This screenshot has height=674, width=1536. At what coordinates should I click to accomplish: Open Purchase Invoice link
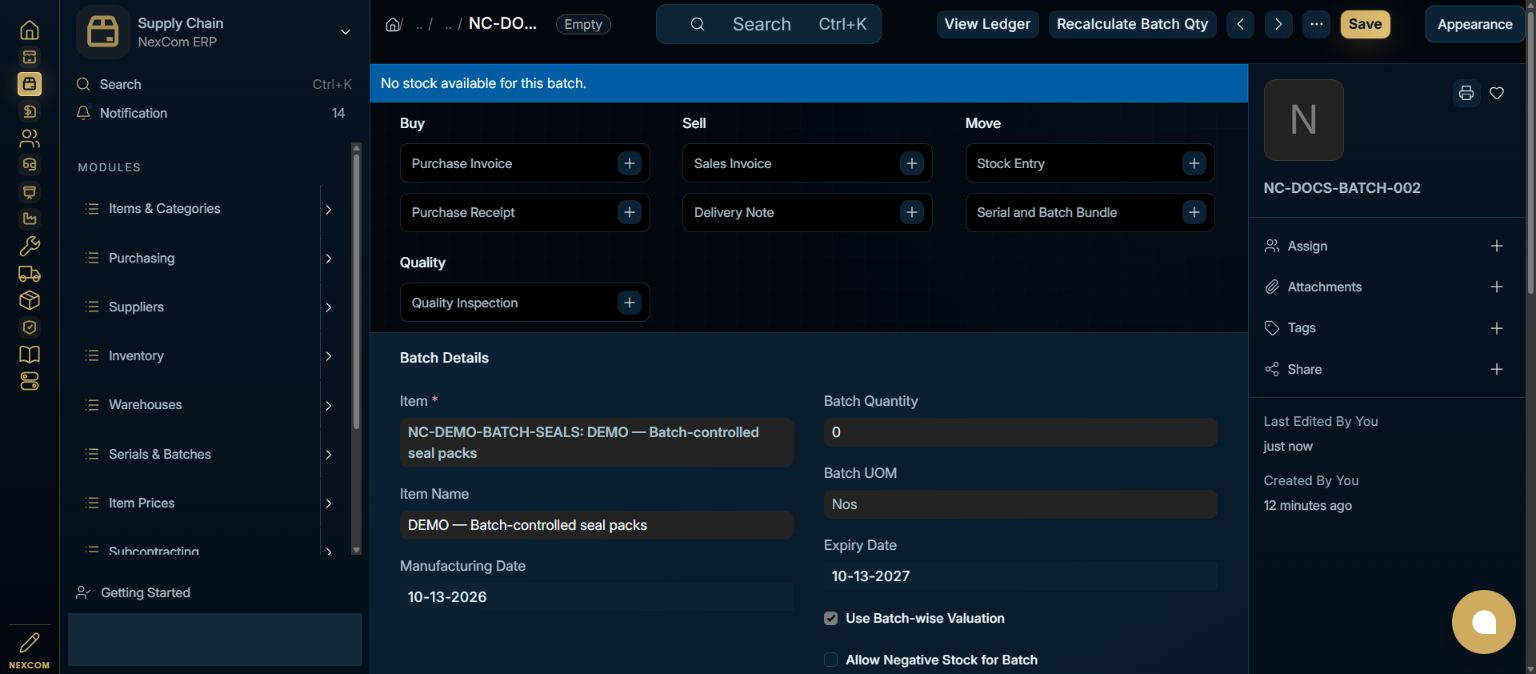pos(462,163)
